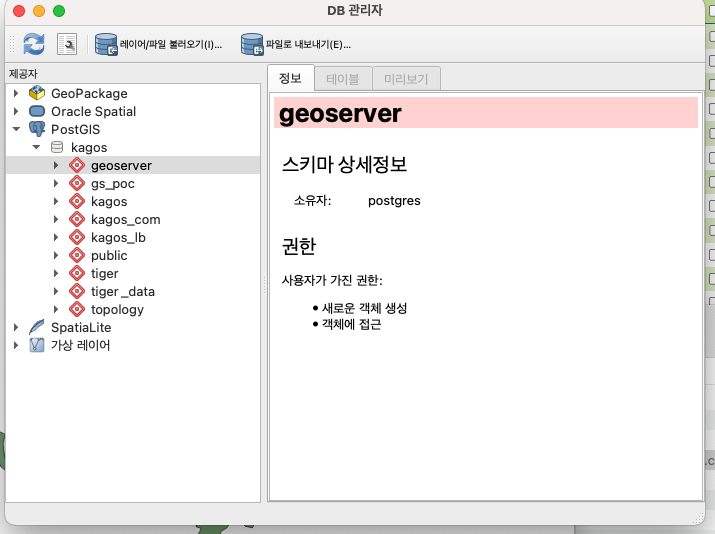Select the PostGIS provider label

75,130
